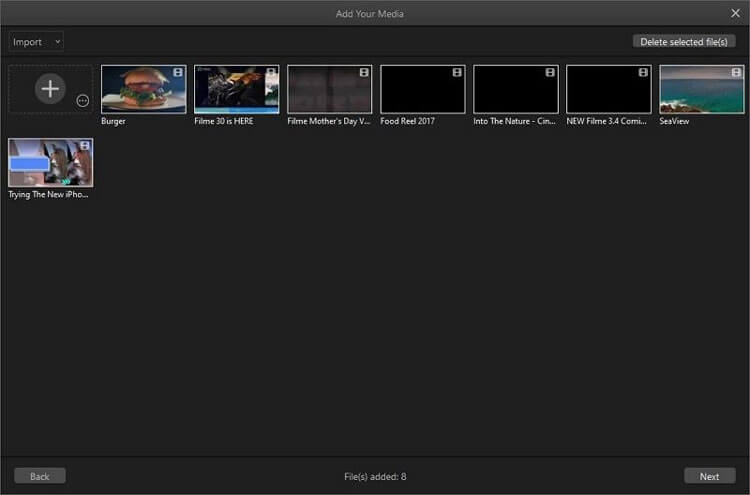Viewport: 750px width, 495px height.
Task: Click the "Food Reel 2017" file name
Action: (x=408, y=121)
